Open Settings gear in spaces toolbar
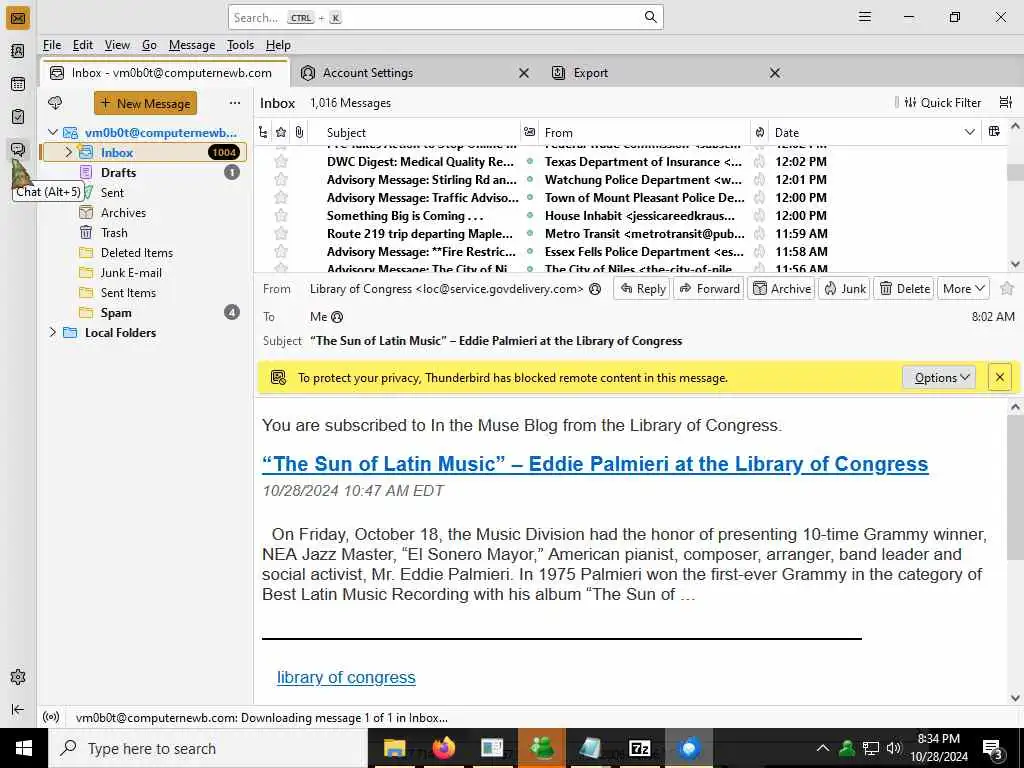Viewport: 1024px width, 768px height. pyautogui.click(x=18, y=677)
